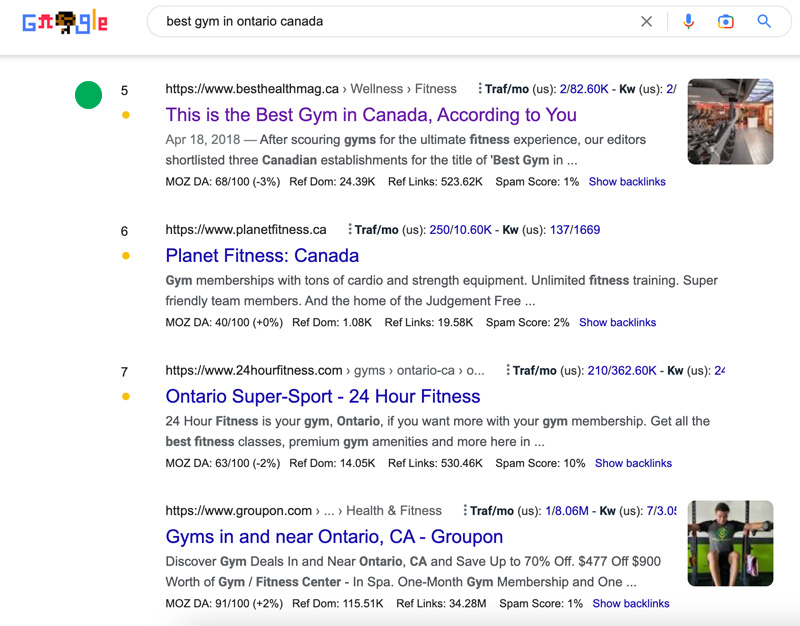Click 'Ref Links: 34.28M' text
800x626 pixels.
tap(441, 604)
